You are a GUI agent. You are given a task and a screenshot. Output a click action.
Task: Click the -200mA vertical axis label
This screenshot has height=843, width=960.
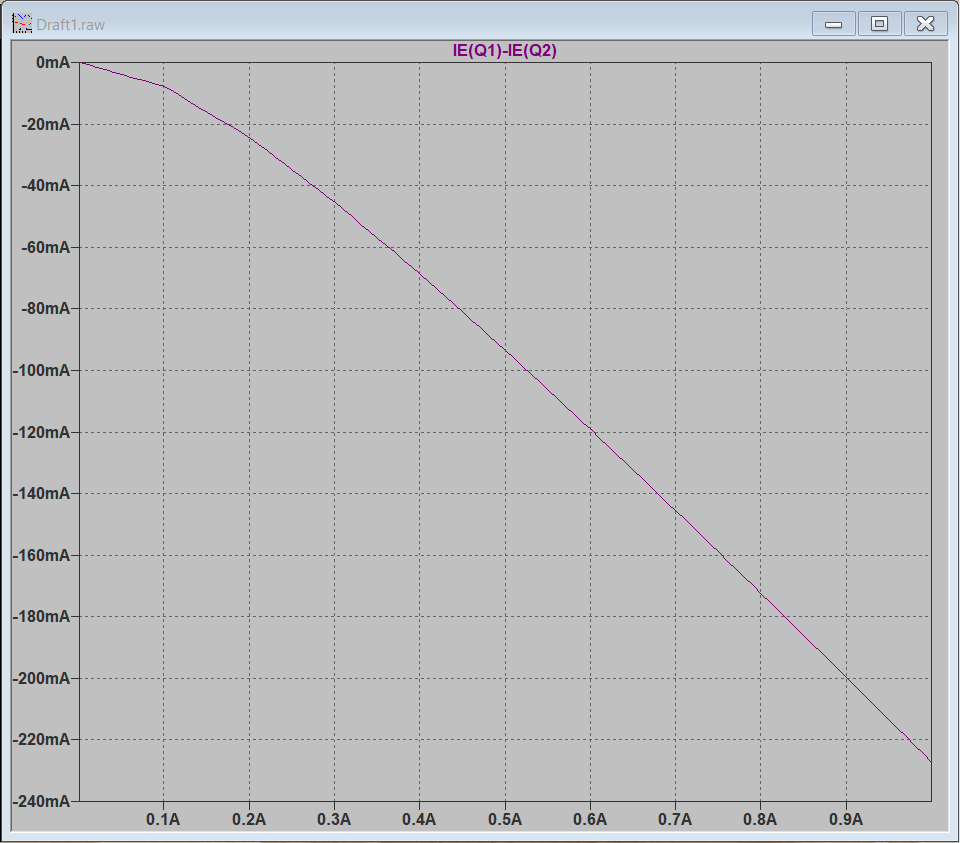(41, 678)
